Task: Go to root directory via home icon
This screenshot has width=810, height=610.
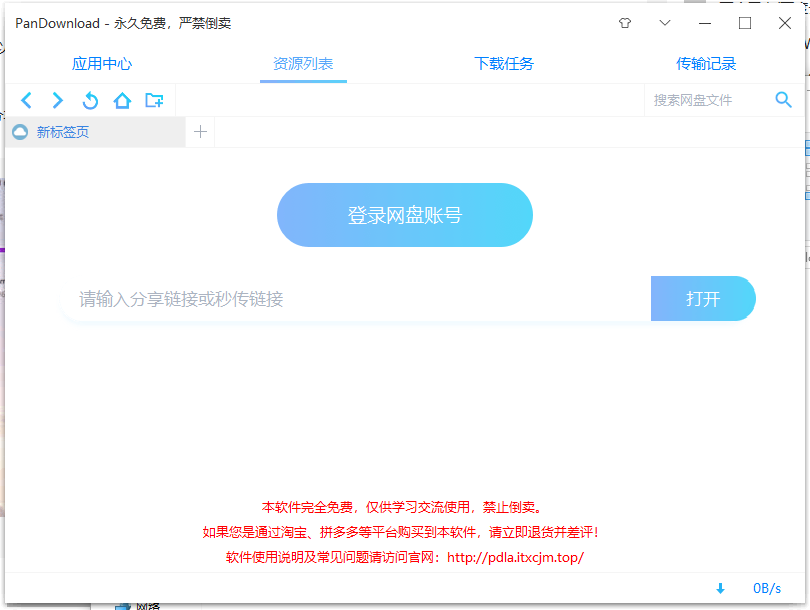Action: (121, 100)
